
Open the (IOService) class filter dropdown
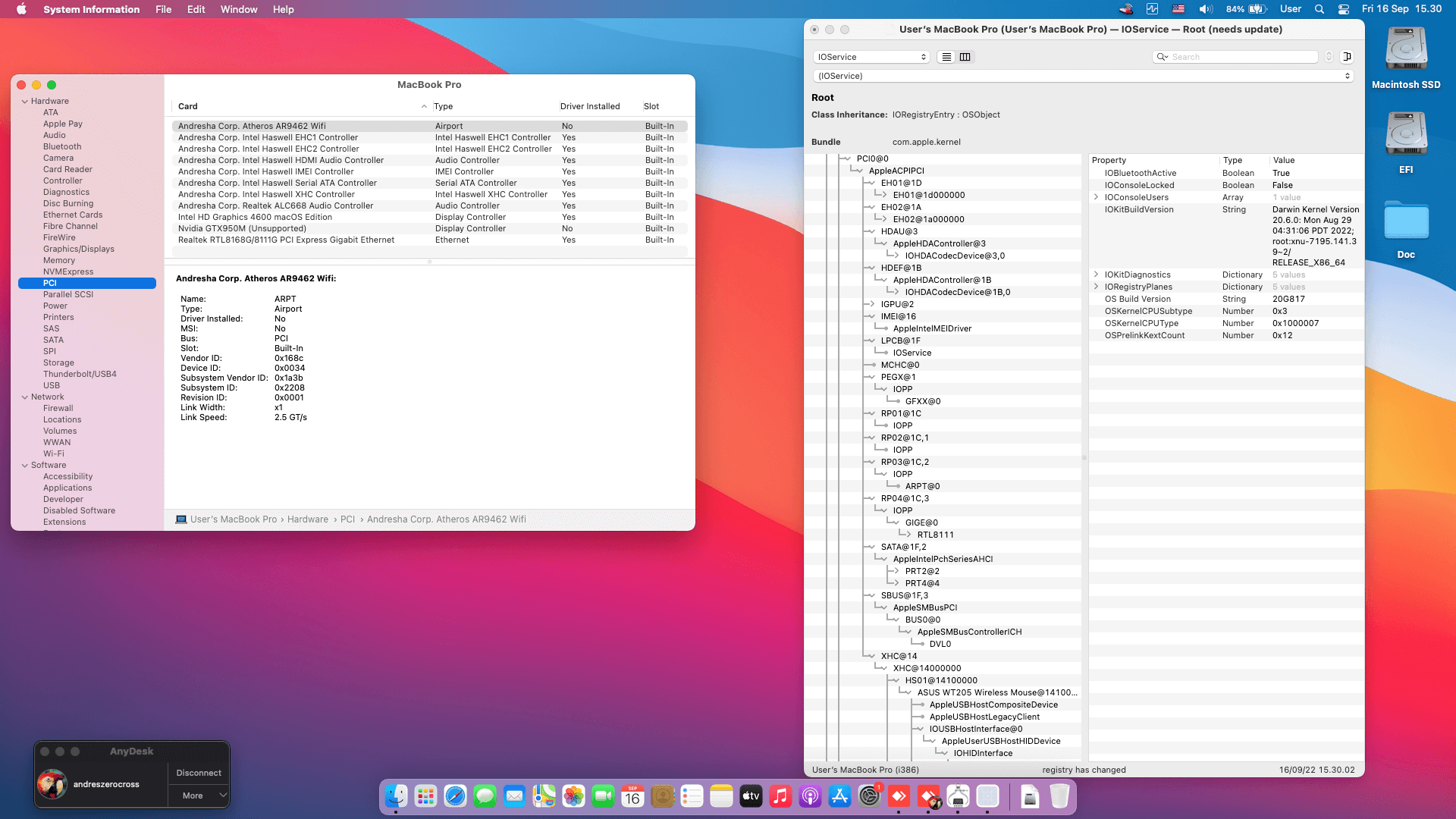[x=1083, y=76]
